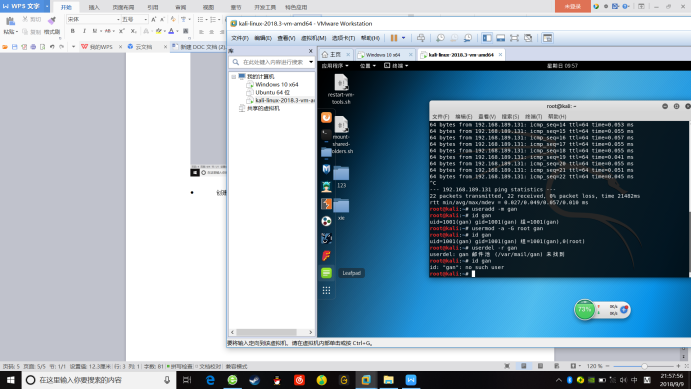Open Burp Suite icon in the Kali dock
692x389 pixels.
[x=326, y=204]
